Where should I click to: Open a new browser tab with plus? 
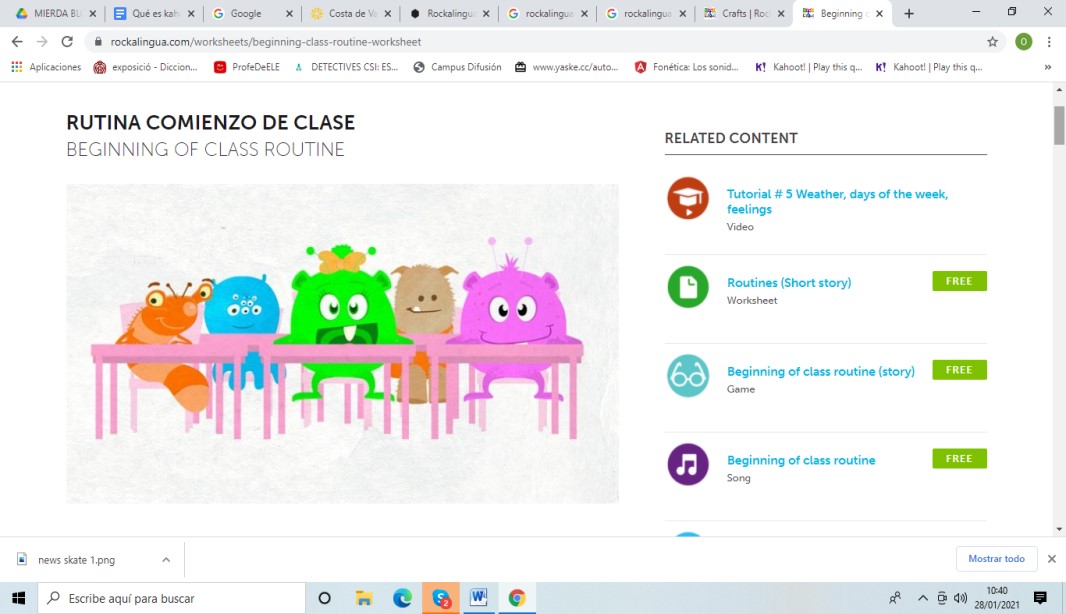click(x=909, y=13)
